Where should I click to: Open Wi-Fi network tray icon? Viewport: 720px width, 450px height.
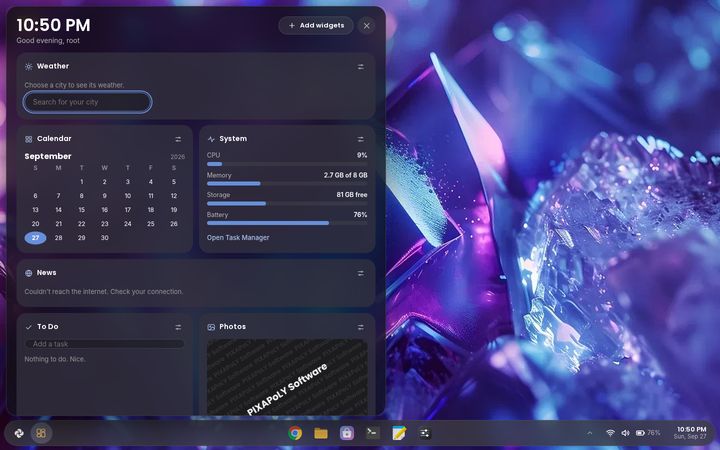tap(610, 433)
